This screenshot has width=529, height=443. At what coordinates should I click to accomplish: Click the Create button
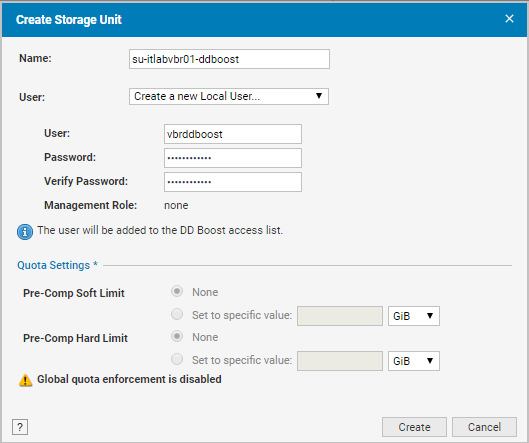pyautogui.click(x=414, y=427)
